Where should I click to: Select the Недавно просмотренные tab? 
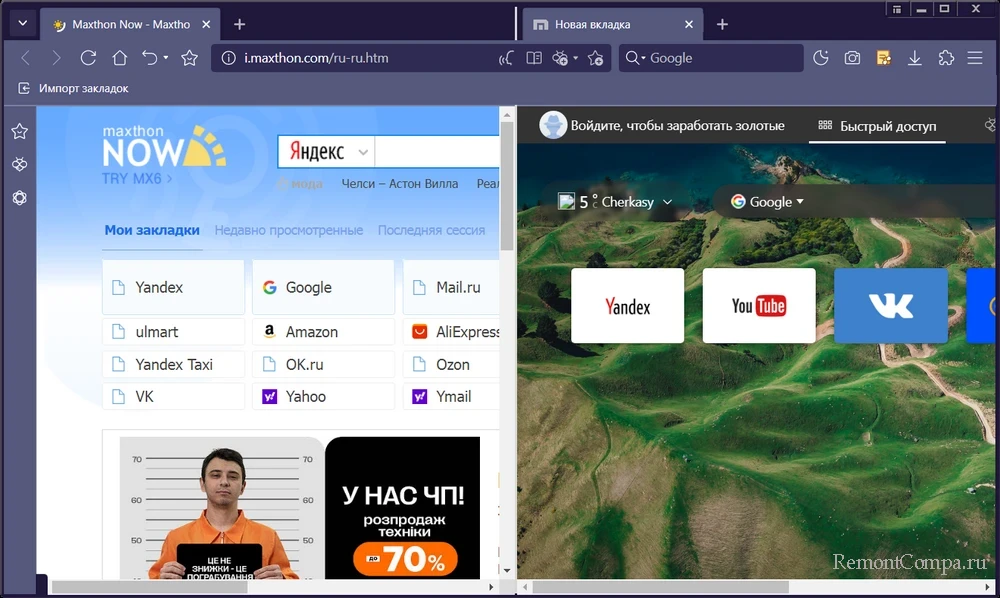point(289,230)
